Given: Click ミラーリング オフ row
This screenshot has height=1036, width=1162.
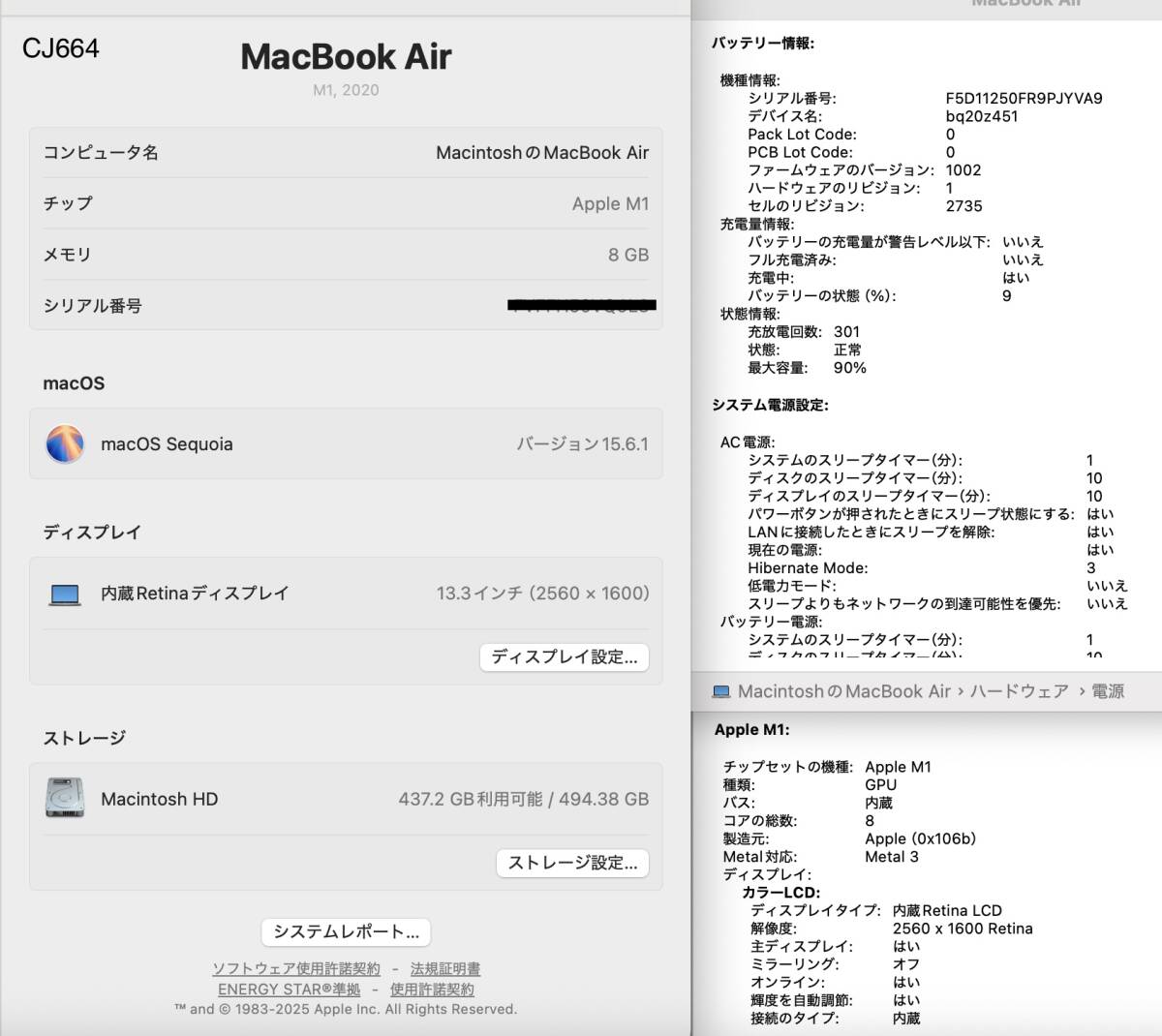Looking at the screenshot, I should click(835, 964).
